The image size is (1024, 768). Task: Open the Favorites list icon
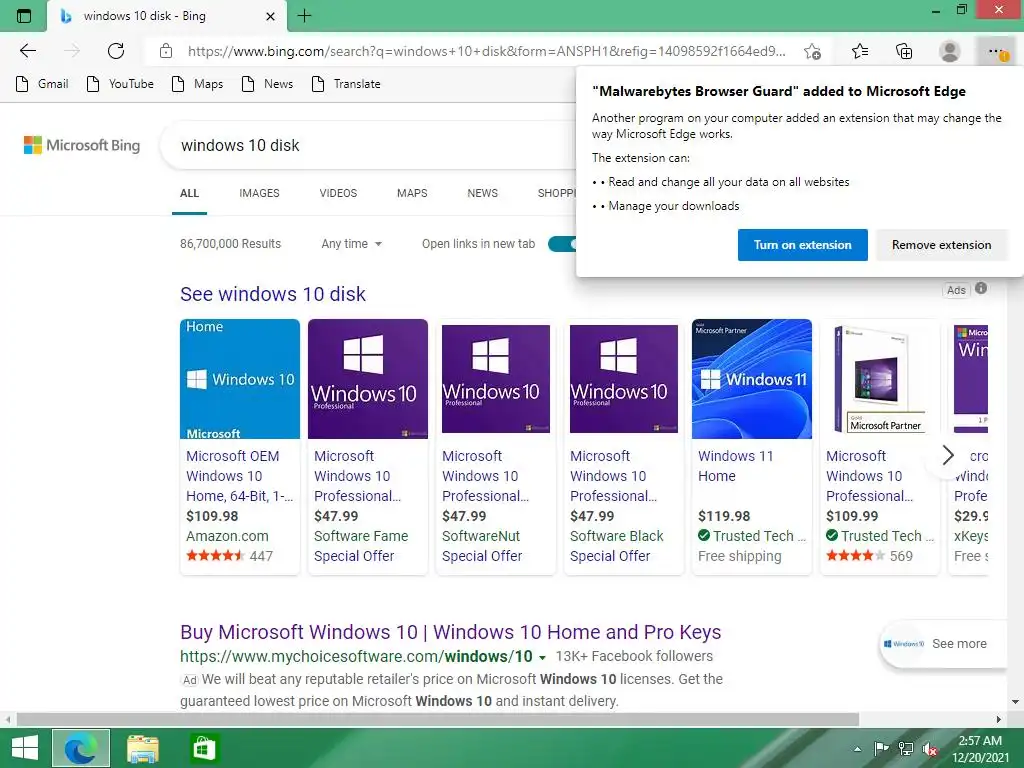(x=860, y=51)
